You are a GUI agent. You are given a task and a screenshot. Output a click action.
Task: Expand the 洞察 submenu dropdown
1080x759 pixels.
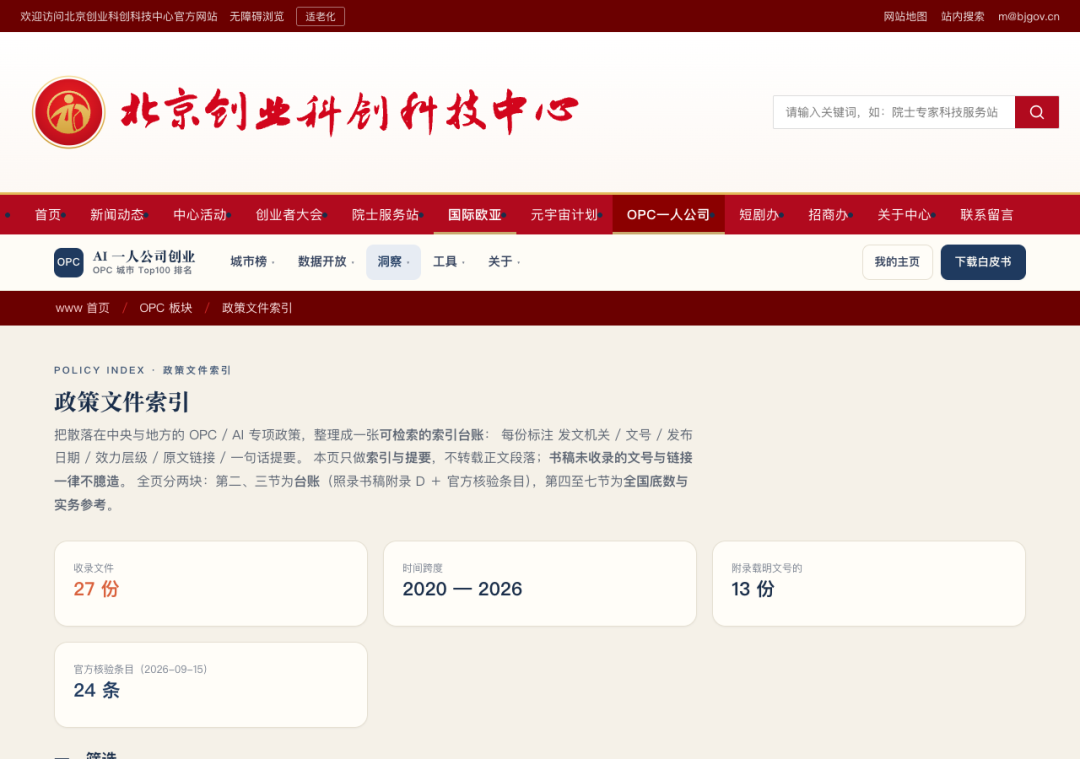tap(393, 262)
